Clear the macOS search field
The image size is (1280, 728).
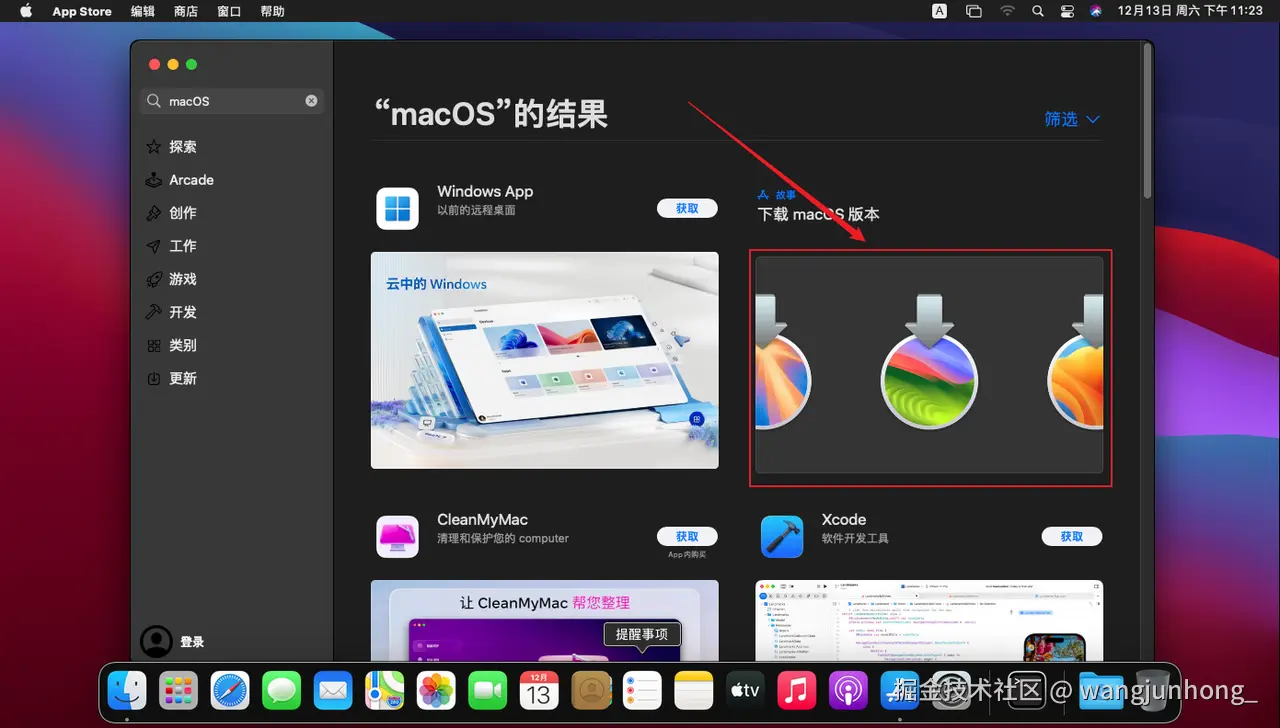(311, 100)
